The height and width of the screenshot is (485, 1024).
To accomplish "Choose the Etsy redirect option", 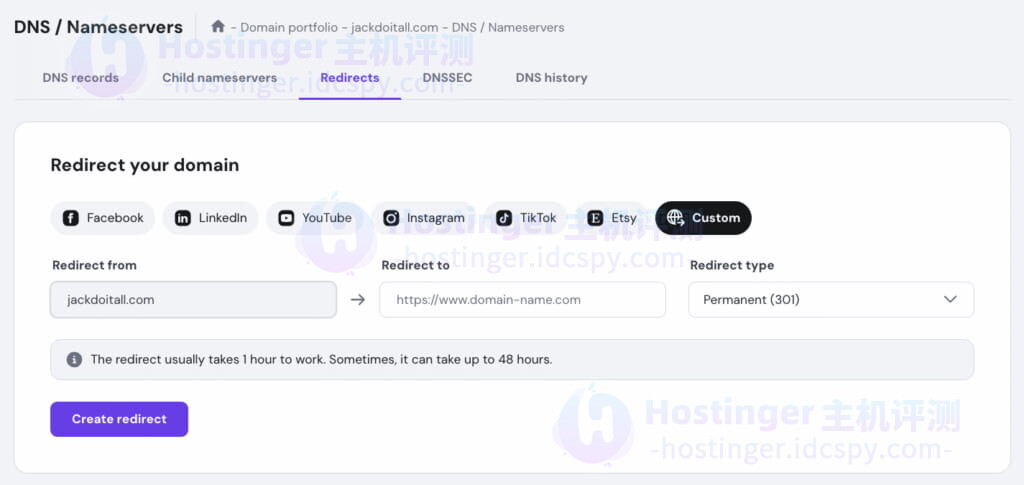I will (x=611, y=218).
